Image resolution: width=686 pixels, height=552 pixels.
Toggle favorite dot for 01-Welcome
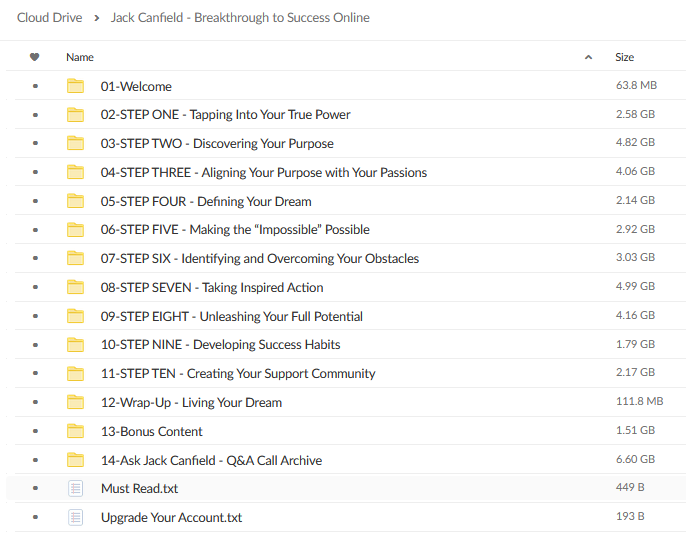[x=35, y=86]
